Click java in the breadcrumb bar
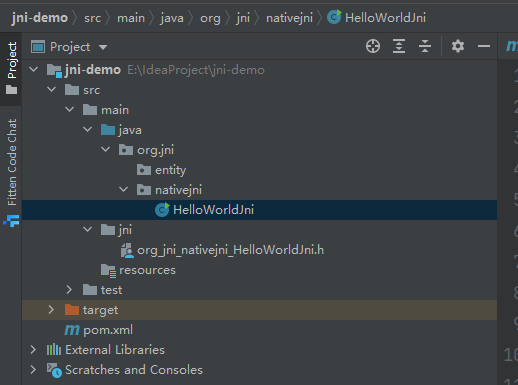 click(172, 18)
